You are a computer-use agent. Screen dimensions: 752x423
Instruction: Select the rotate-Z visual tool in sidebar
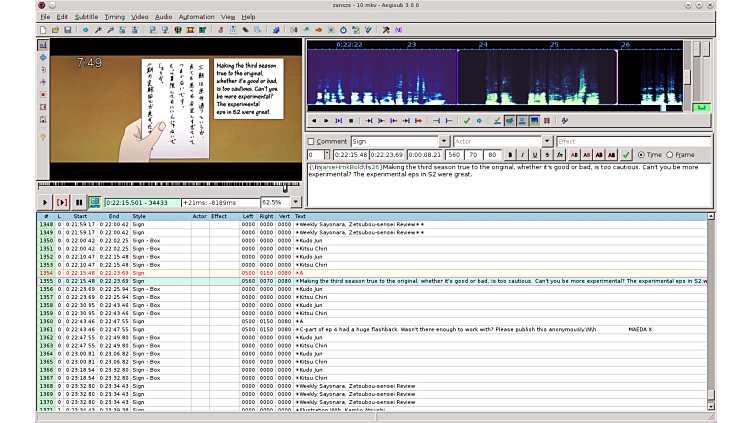tap(43, 70)
